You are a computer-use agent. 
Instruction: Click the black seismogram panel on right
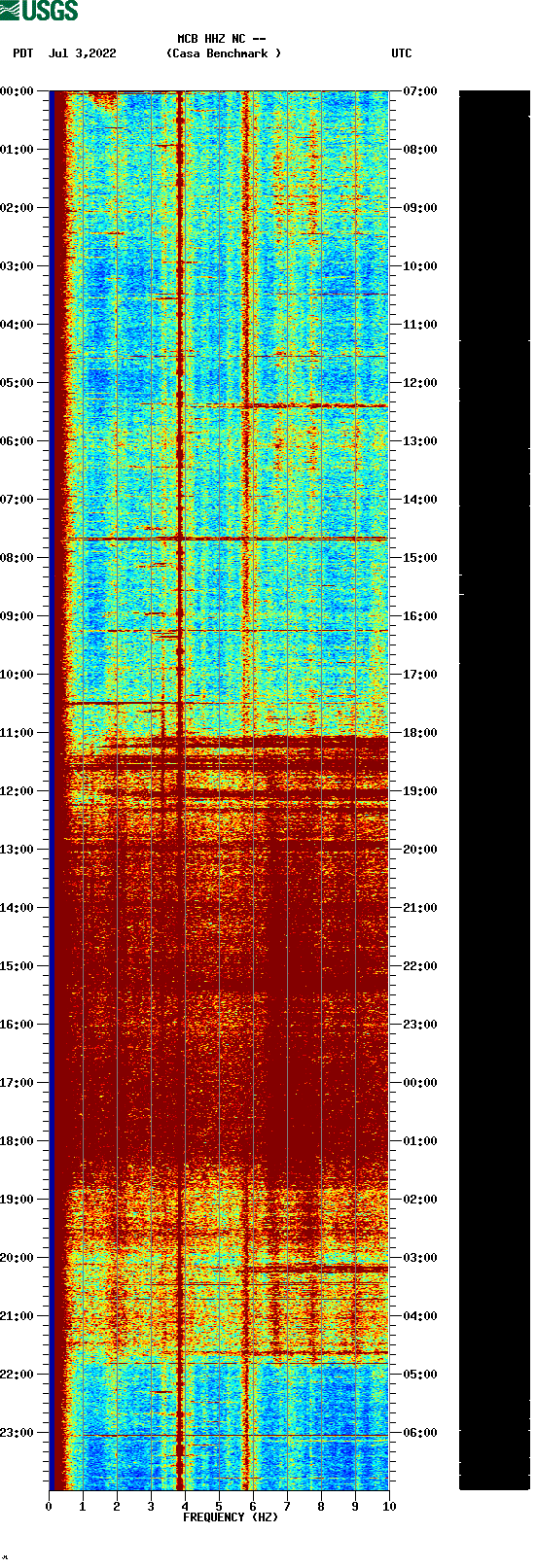[494, 790]
